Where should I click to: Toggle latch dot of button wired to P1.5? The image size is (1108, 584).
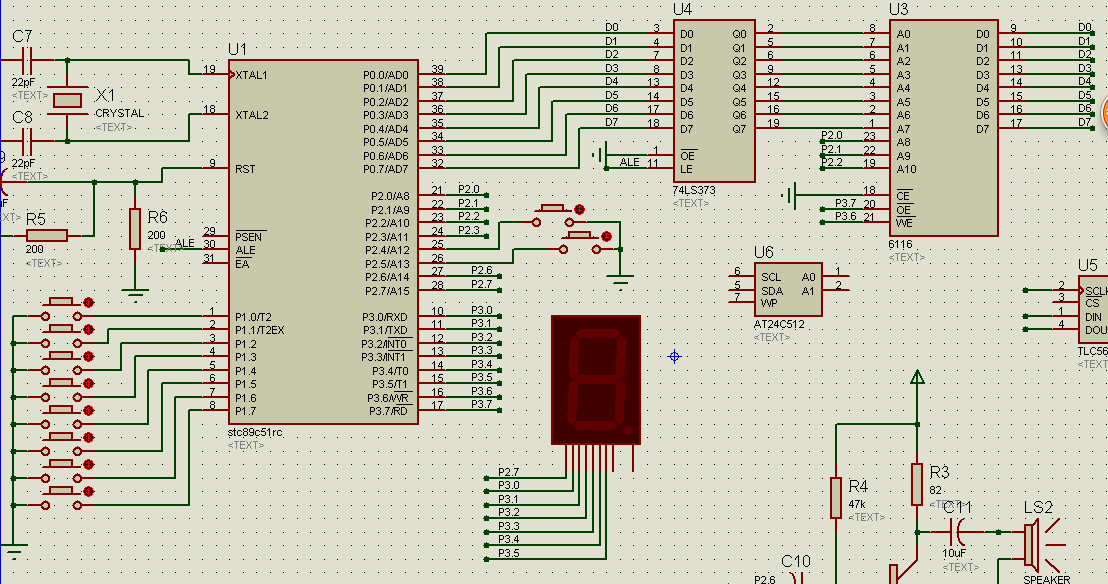coord(88,438)
